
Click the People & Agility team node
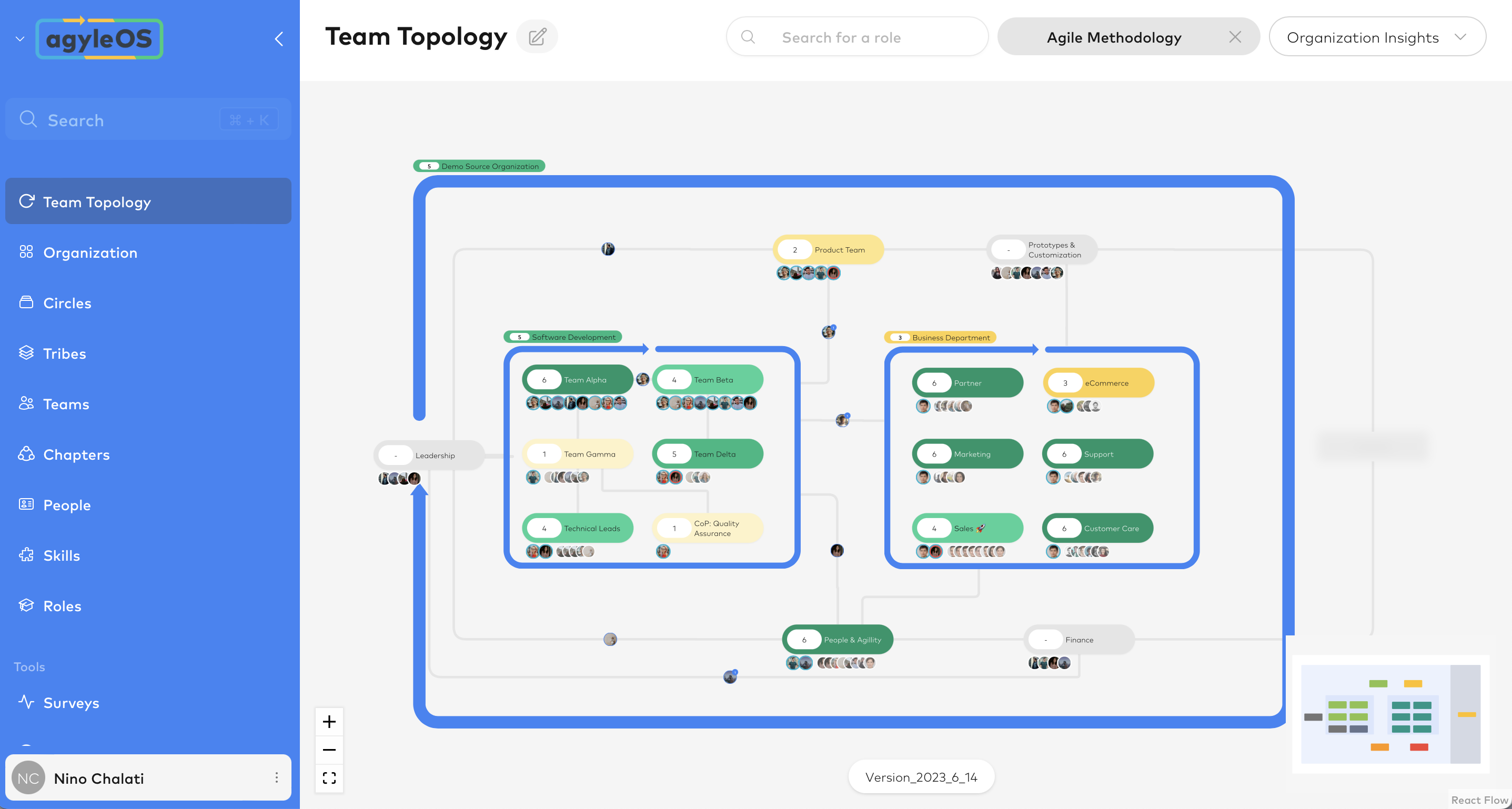coord(837,640)
